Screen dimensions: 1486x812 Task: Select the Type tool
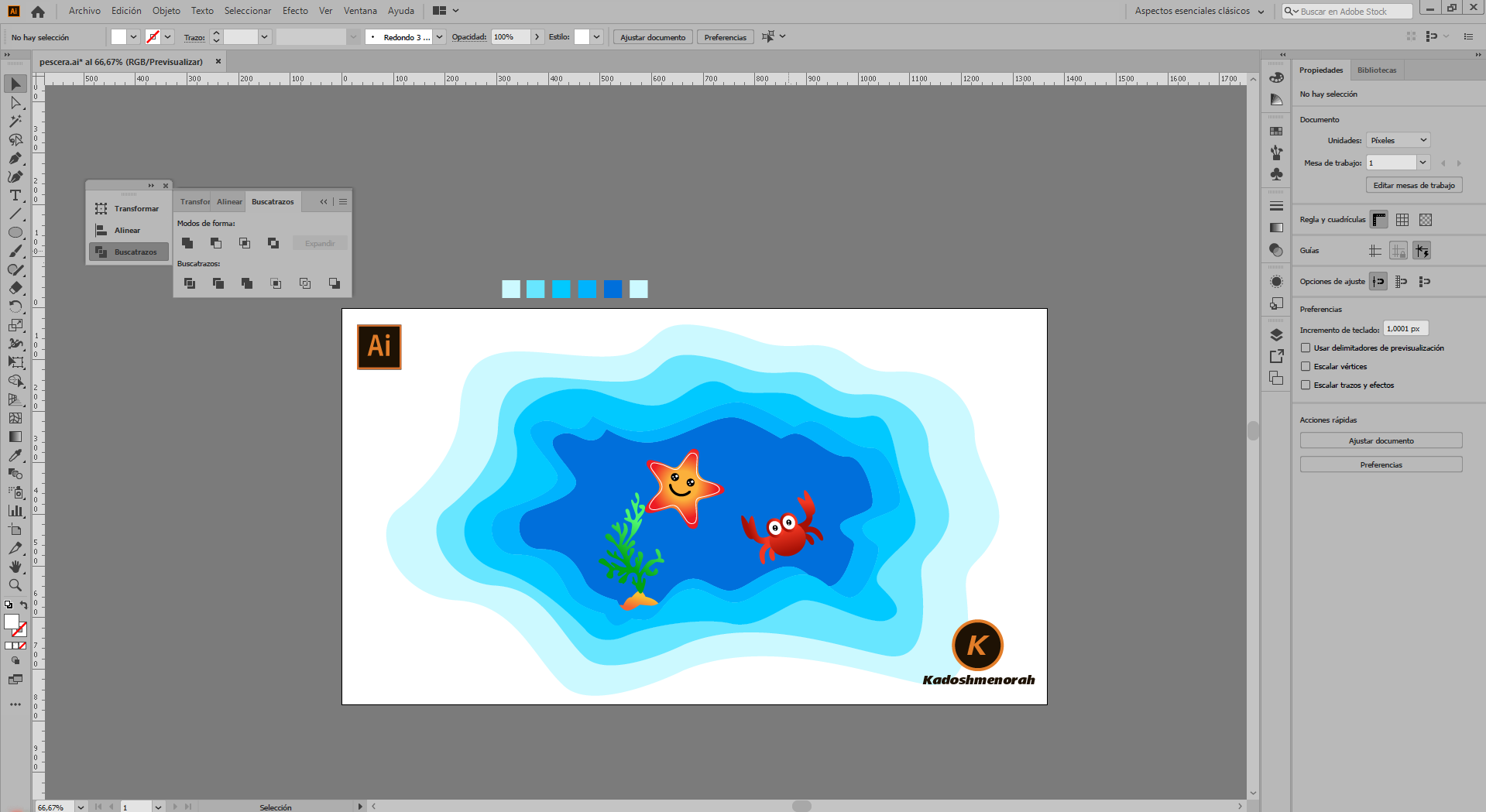click(x=15, y=195)
